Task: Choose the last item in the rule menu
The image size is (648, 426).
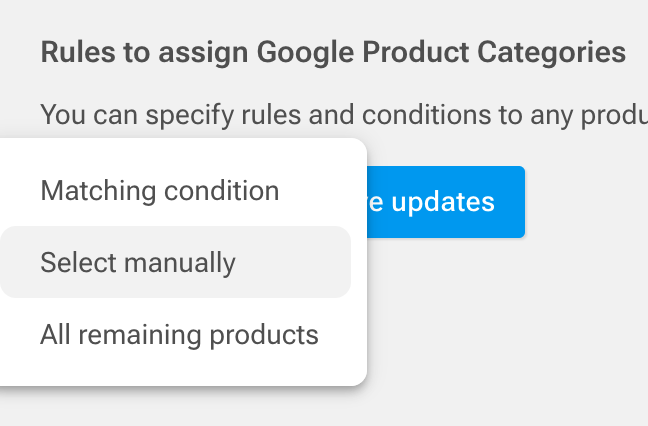Action: 179,334
